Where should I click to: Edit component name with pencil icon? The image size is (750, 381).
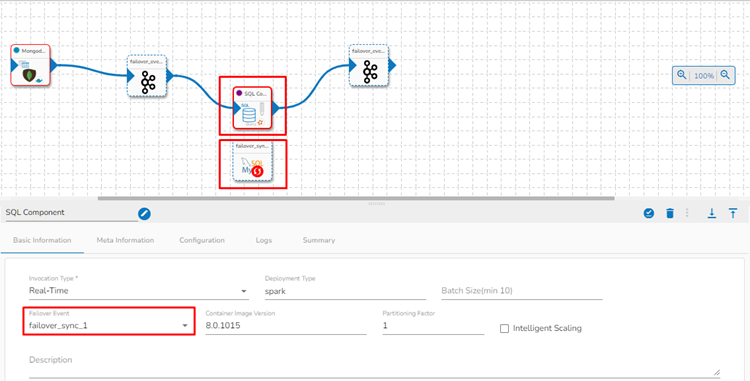144,214
